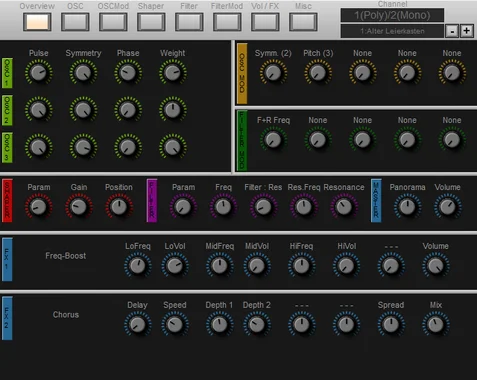Click the LoVol knob
Image resolution: width=477 pixels, height=380 pixels.
175,266
